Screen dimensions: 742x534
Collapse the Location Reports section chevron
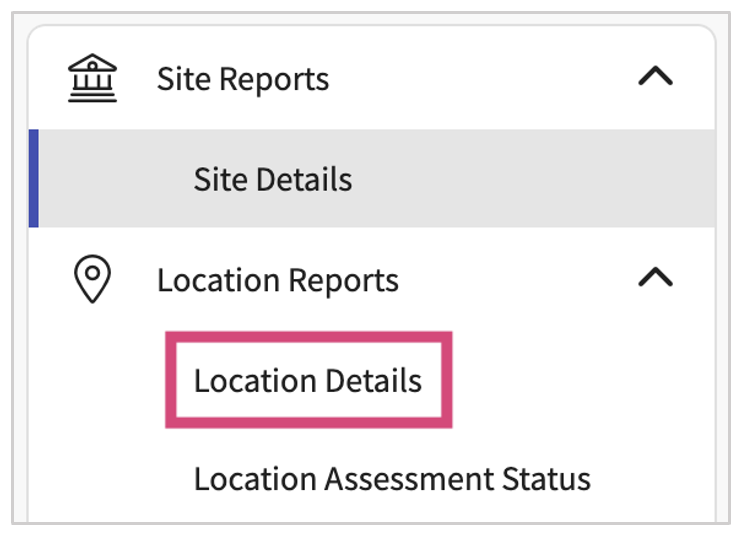click(655, 279)
